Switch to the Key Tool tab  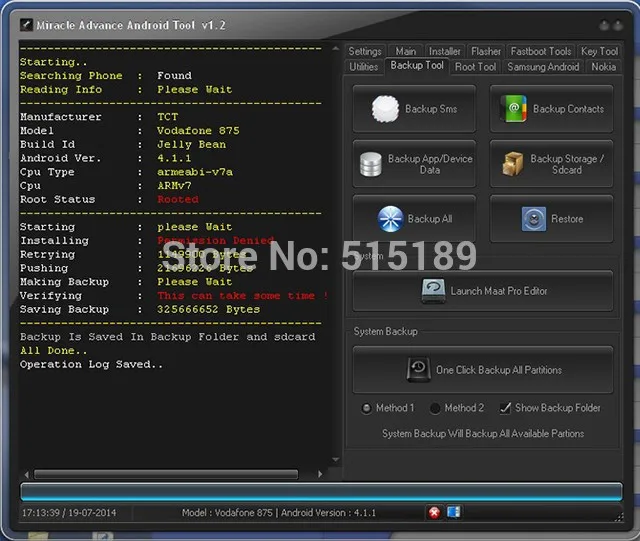599,51
